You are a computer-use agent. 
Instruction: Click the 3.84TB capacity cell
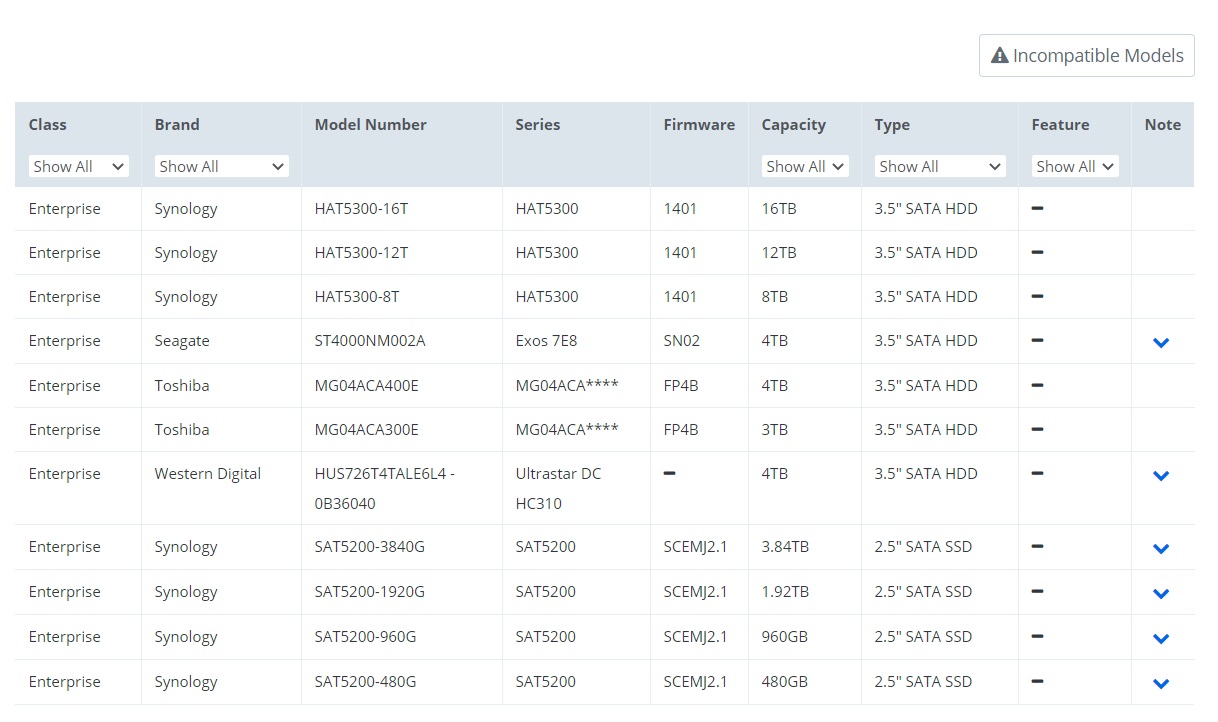tap(785, 547)
